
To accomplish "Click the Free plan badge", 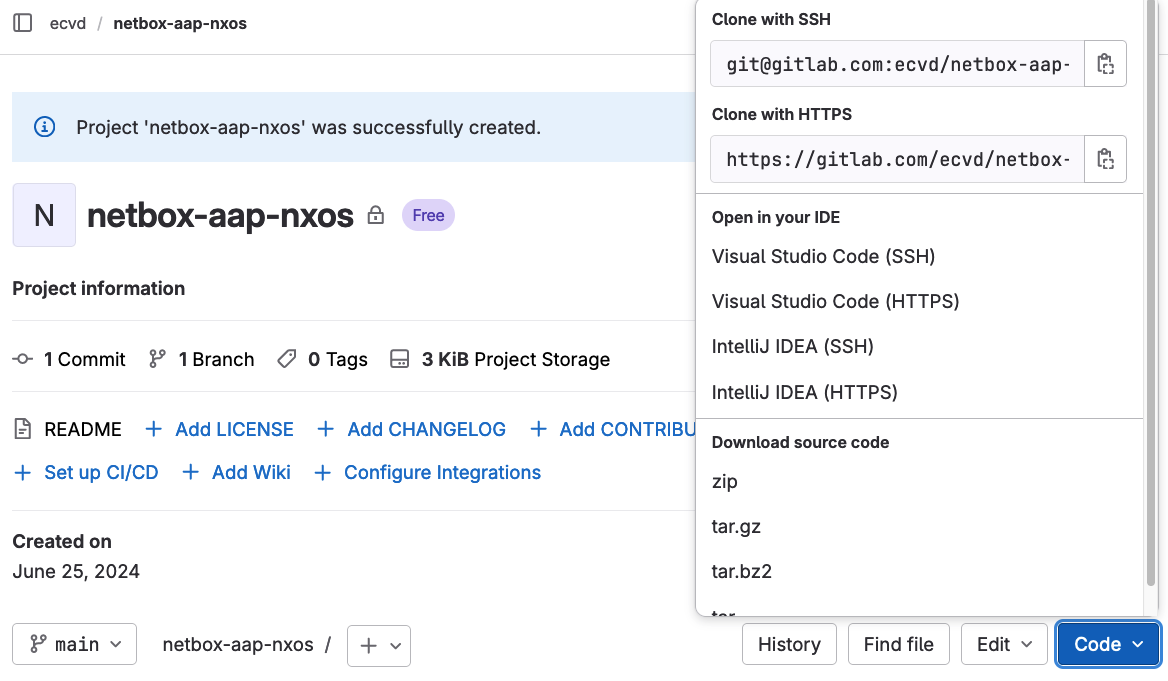I will [x=428, y=215].
